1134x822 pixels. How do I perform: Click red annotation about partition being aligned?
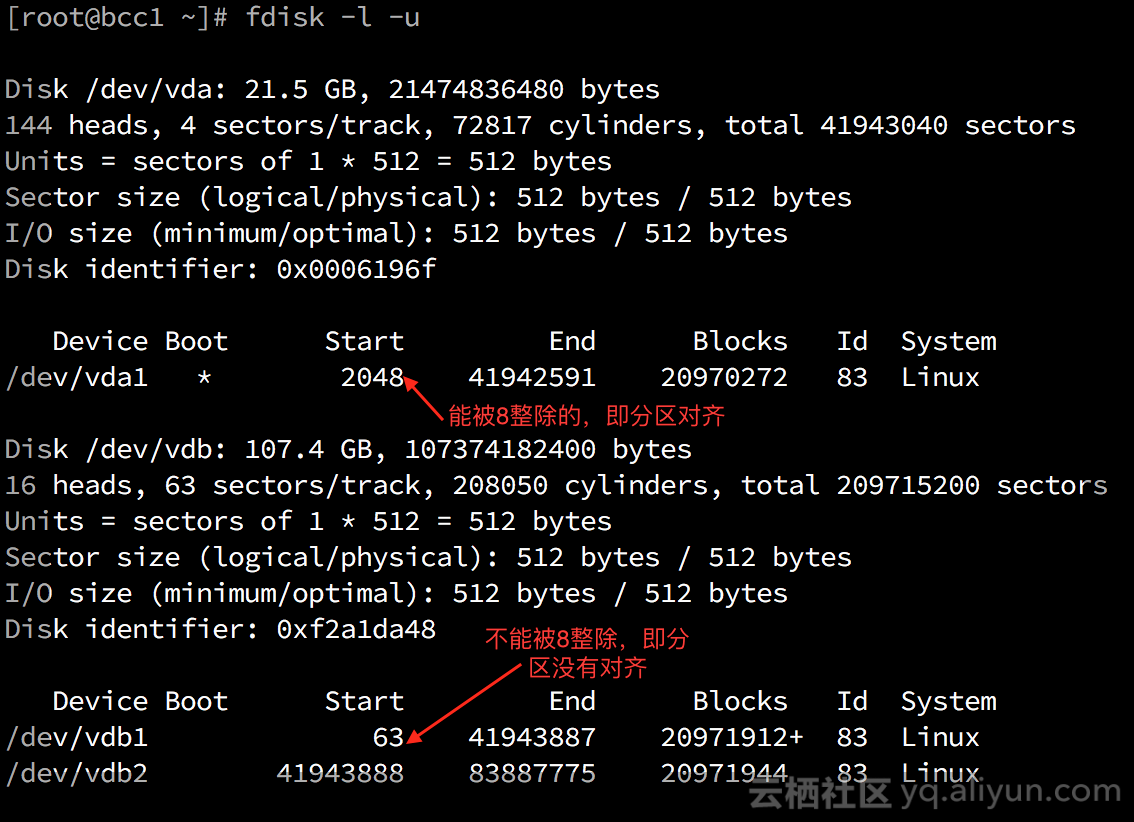pyautogui.click(x=586, y=416)
